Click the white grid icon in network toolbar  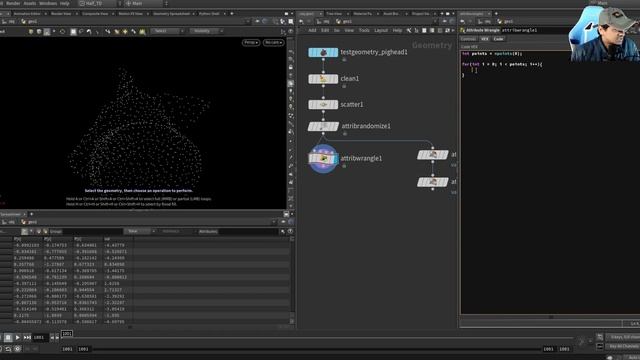tap(424, 31)
